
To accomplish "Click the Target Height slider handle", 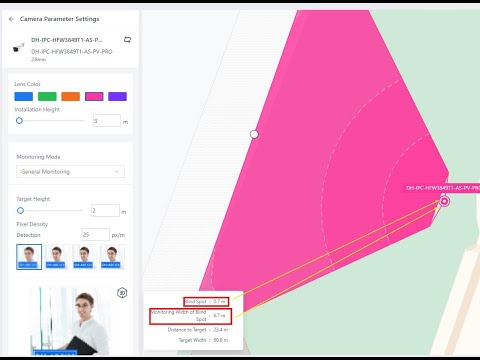I will click(x=20, y=210).
